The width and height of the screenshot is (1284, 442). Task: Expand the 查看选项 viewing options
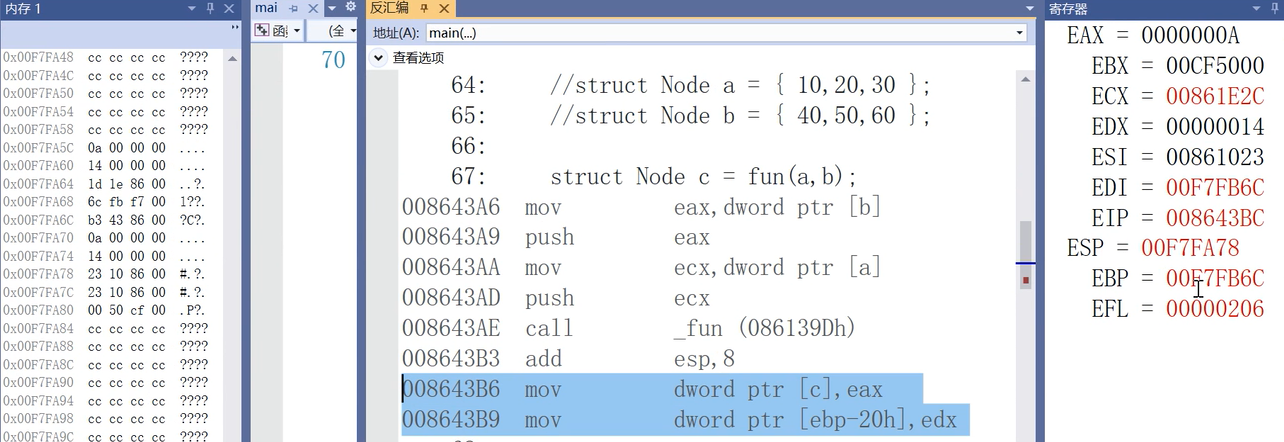point(379,58)
